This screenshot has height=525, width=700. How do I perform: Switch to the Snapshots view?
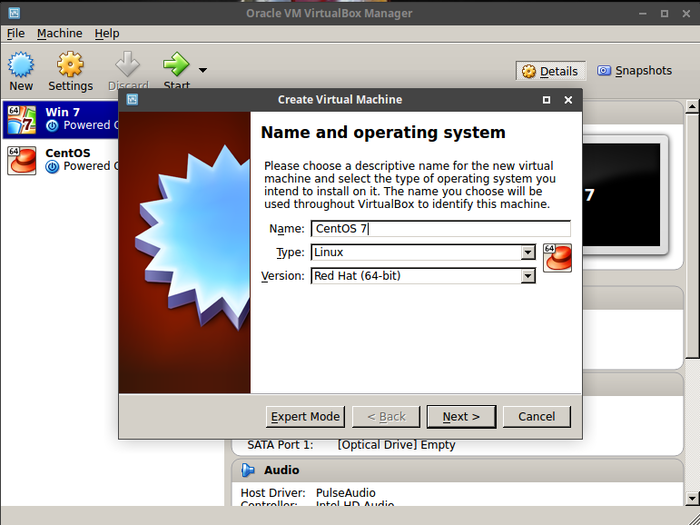click(634, 71)
